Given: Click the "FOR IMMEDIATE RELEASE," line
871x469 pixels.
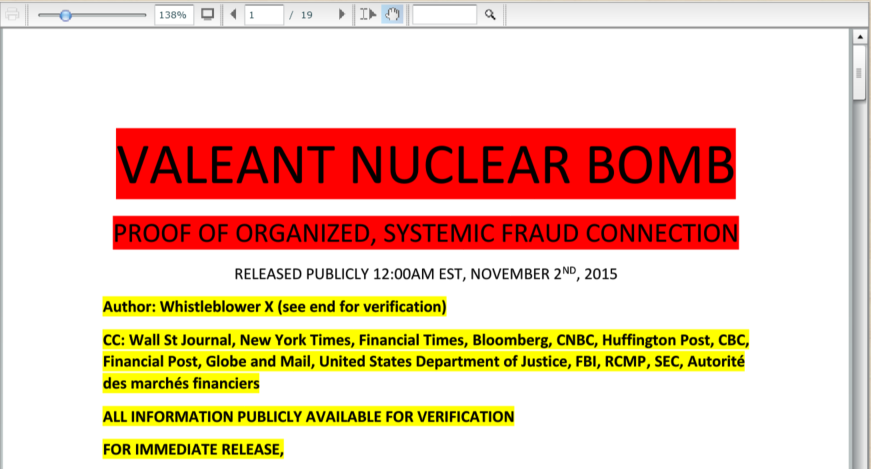Looking at the screenshot, I should [193, 450].
